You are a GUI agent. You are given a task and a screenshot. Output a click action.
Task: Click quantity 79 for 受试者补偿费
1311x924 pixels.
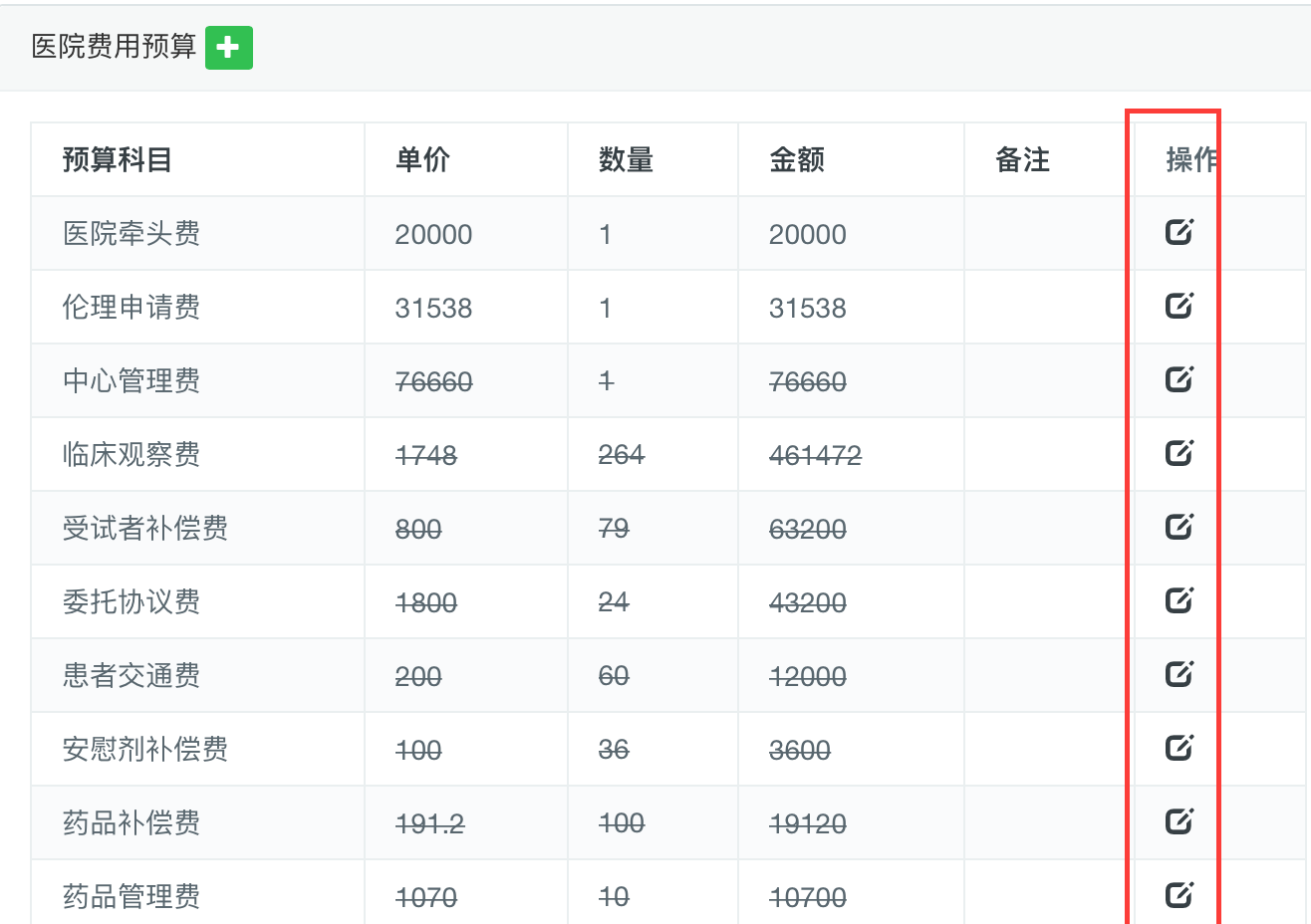pos(614,529)
